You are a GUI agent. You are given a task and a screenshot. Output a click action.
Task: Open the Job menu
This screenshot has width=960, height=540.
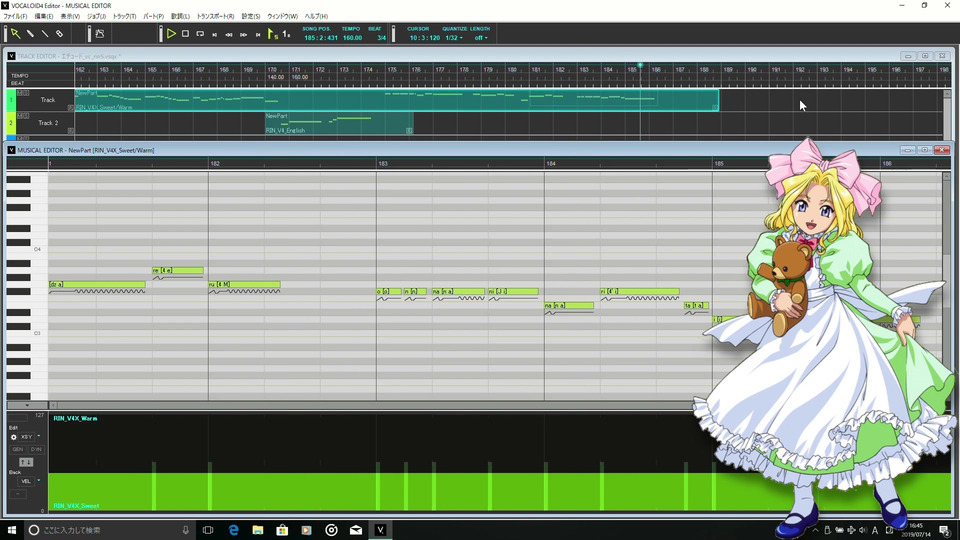(x=96, y=17)
